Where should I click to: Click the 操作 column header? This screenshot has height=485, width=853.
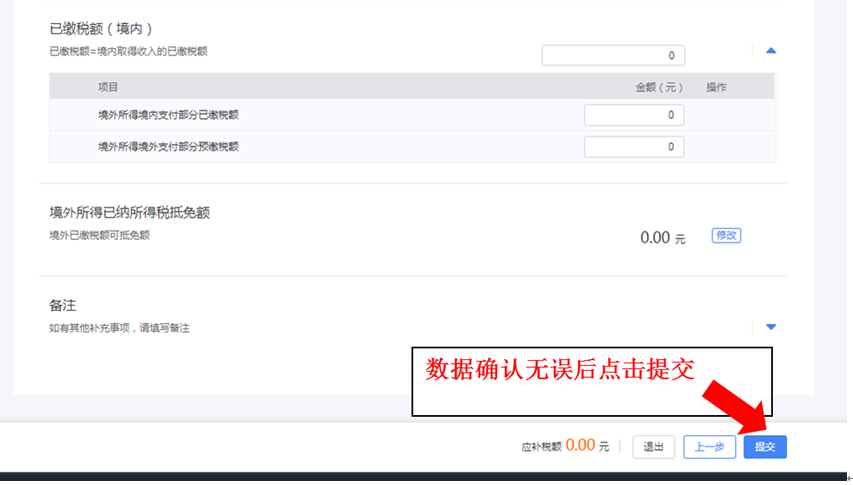(716, 88)
